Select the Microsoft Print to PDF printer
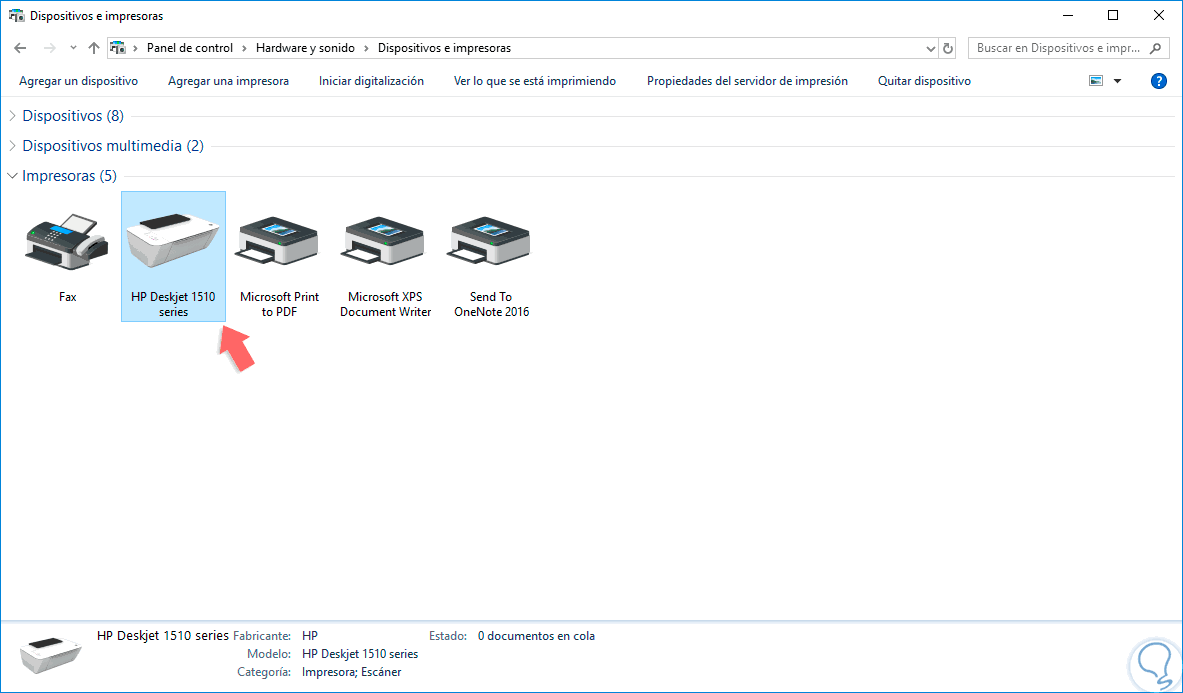This screenshot has height=693, width=1183. pos(279,241)
